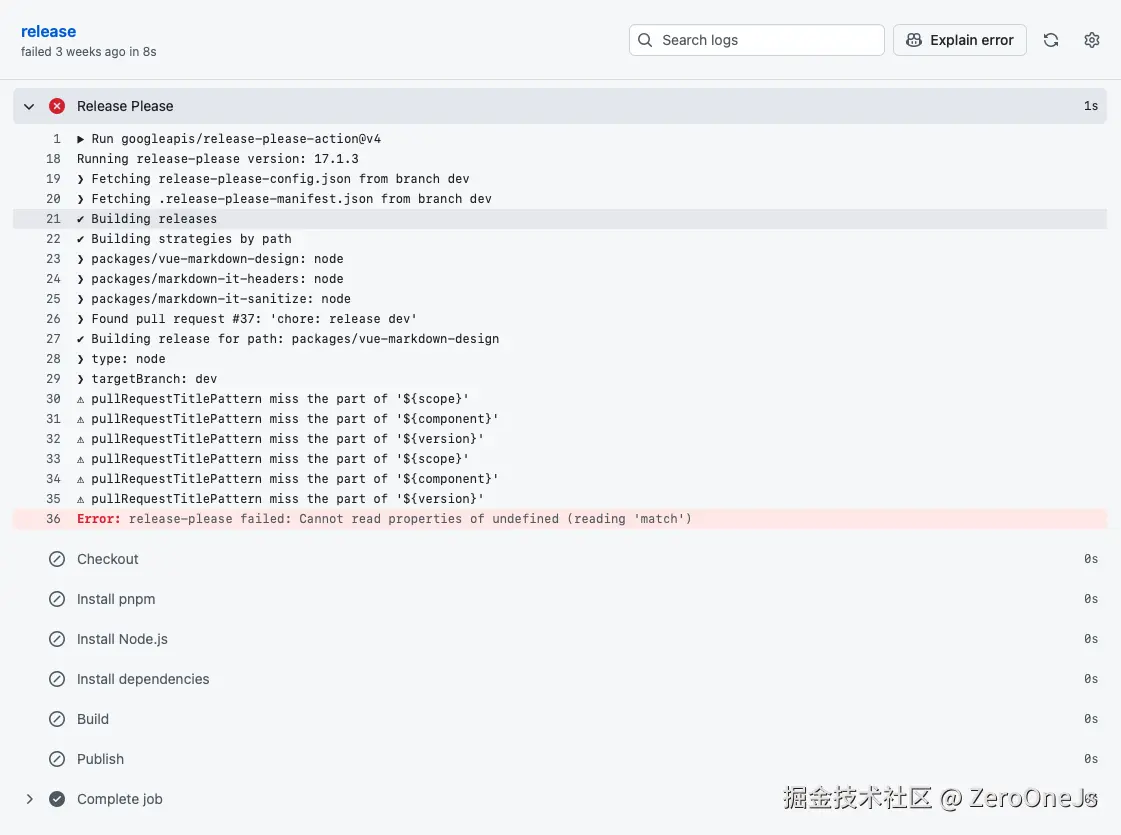Select log line number 32
The image size is (1121, 835).
[x=54, y=439]
